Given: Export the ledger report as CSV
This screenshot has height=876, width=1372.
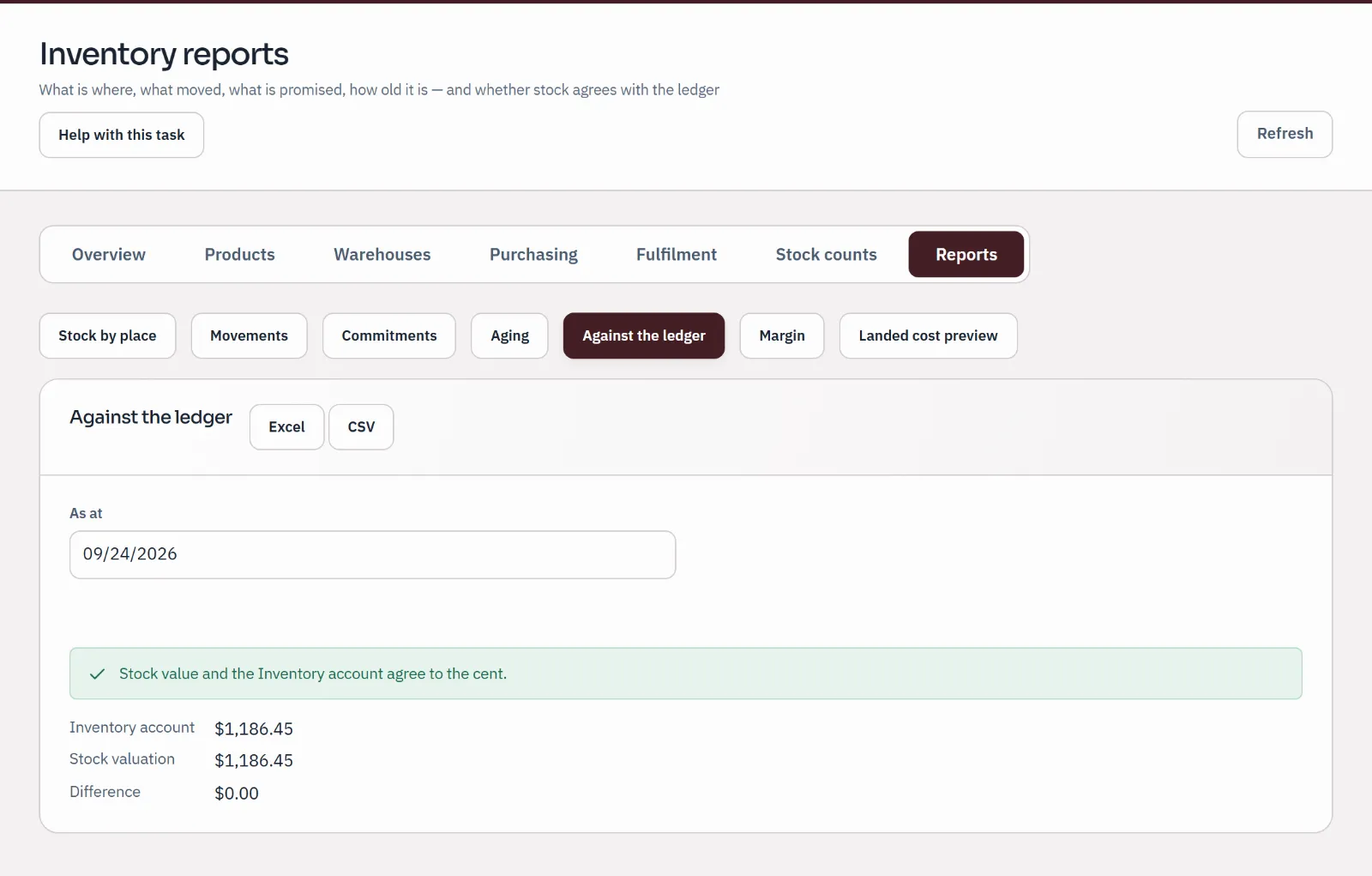Looking at the screenshot, I should (x=361, y=427).
